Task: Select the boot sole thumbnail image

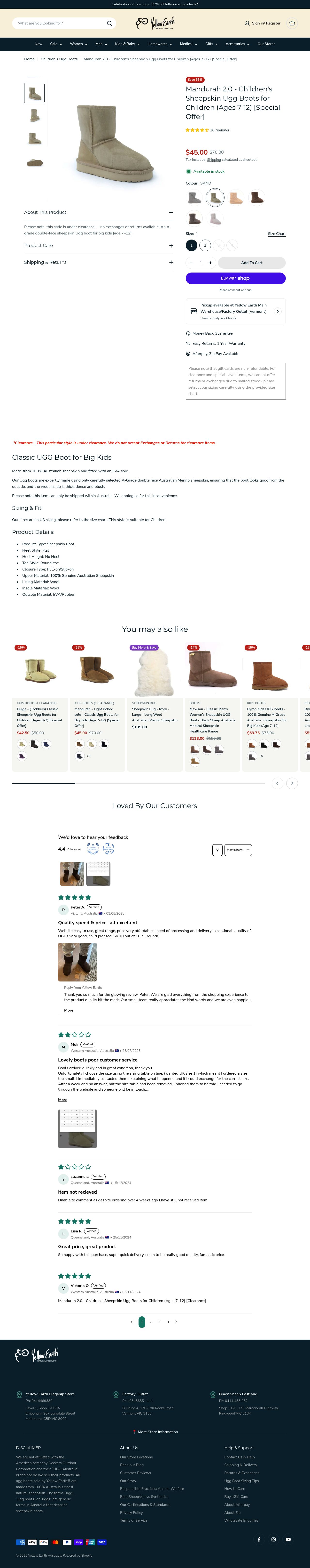Action: pos(35,162)
